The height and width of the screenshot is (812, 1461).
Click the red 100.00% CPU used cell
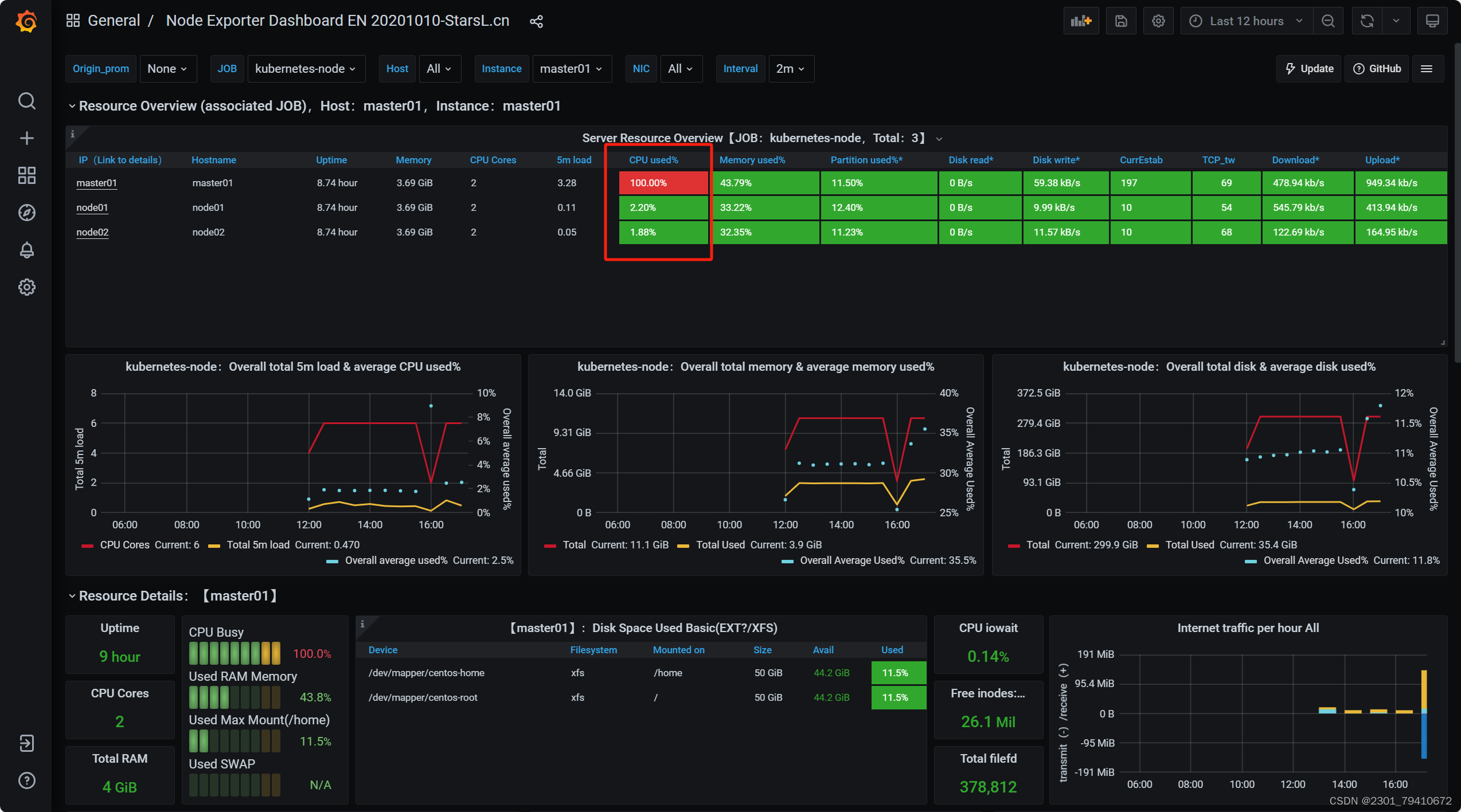pos(663,183)
